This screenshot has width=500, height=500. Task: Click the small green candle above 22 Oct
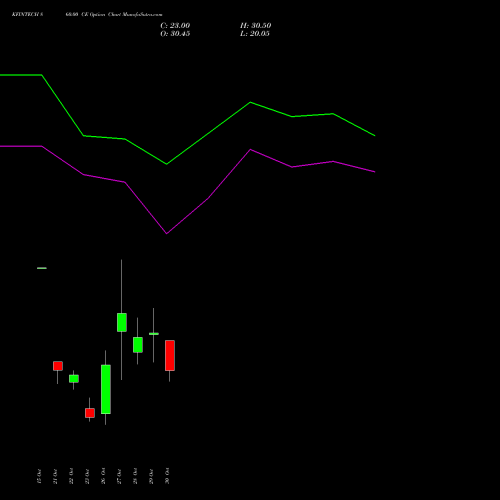(x=74, y=379)
